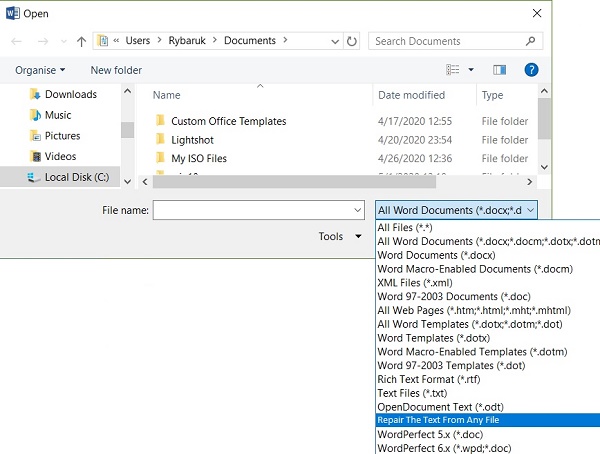This screenshot has height=454, width=600.
Task: Click the Custom Office Templates folder icon
Action: click(161, 121)
